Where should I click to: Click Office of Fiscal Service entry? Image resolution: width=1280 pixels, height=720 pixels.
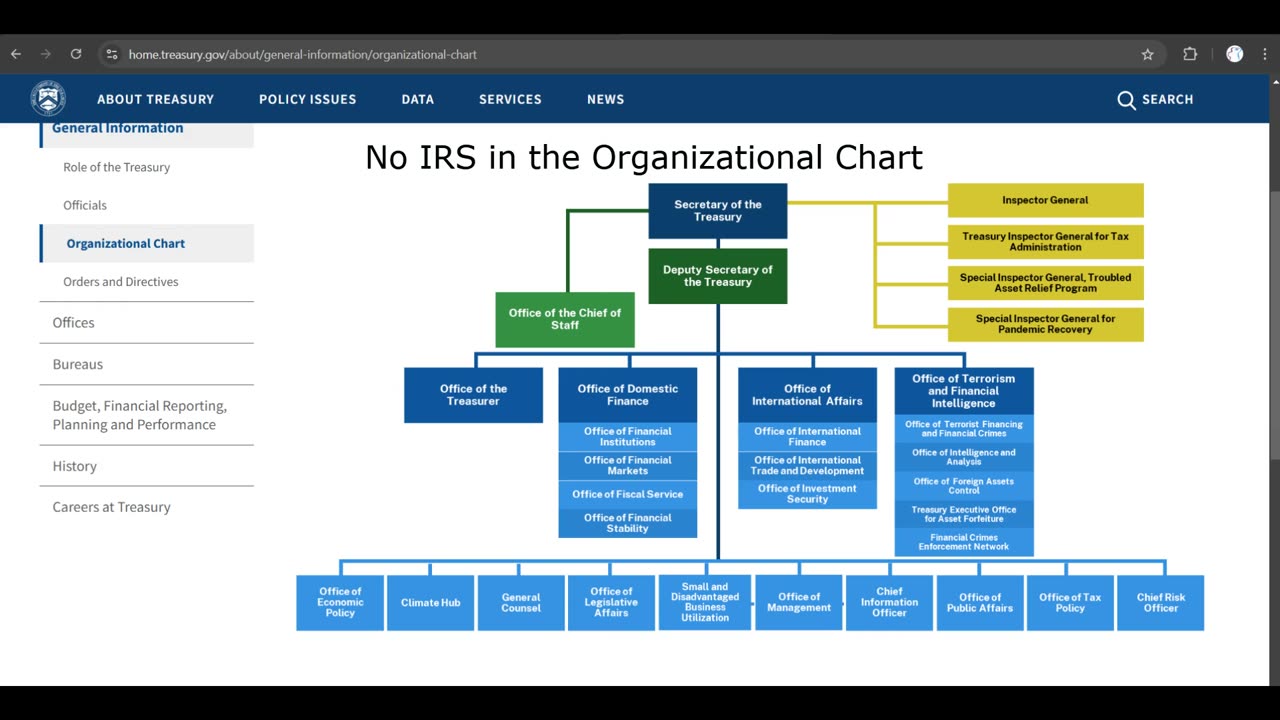[x=628, y=494]
